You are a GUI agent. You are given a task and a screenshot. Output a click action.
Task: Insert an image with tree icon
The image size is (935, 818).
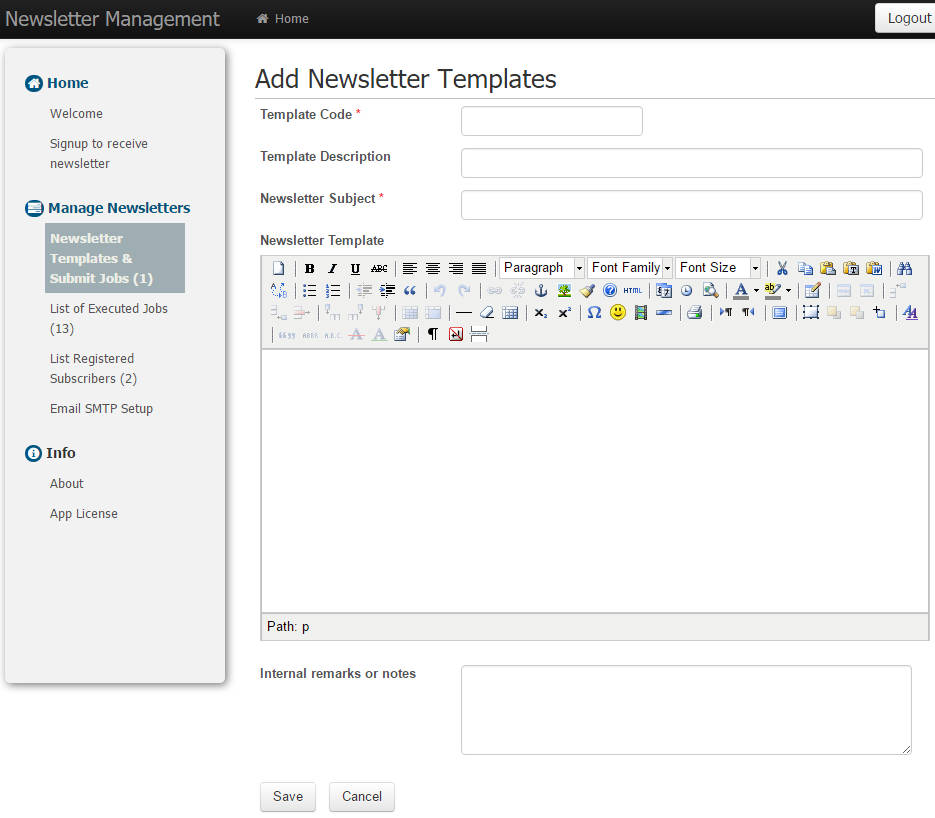click(564, 290)
